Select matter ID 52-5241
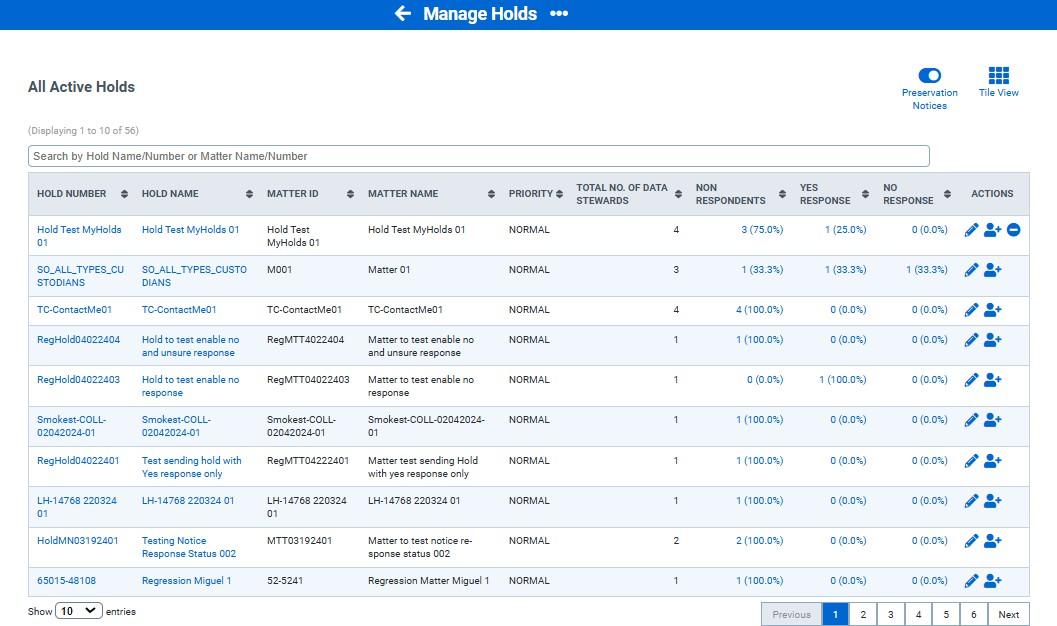This screenshot has width=1057, height=626. point(285,581)
